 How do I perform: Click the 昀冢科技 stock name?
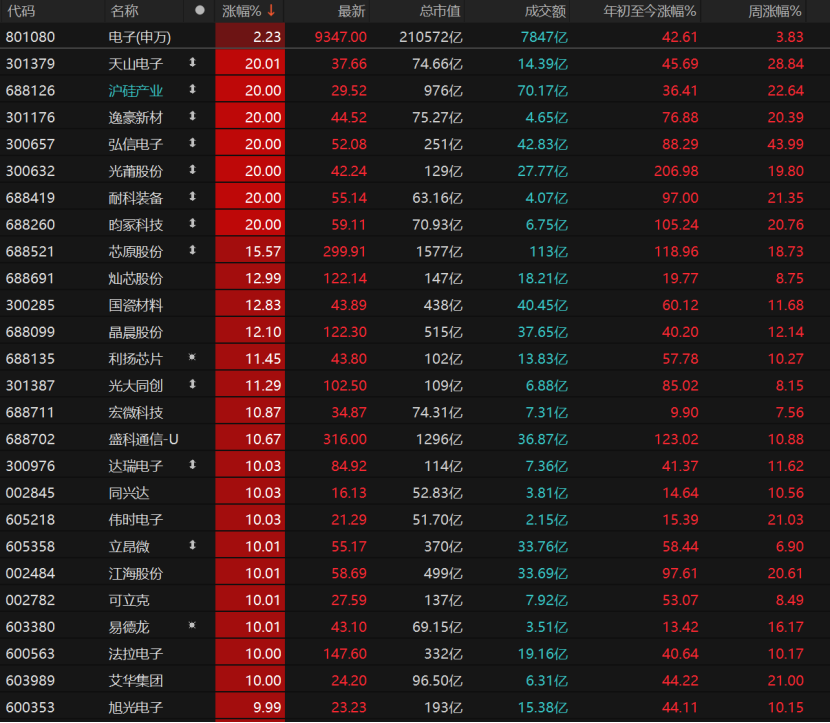point(136,225)
